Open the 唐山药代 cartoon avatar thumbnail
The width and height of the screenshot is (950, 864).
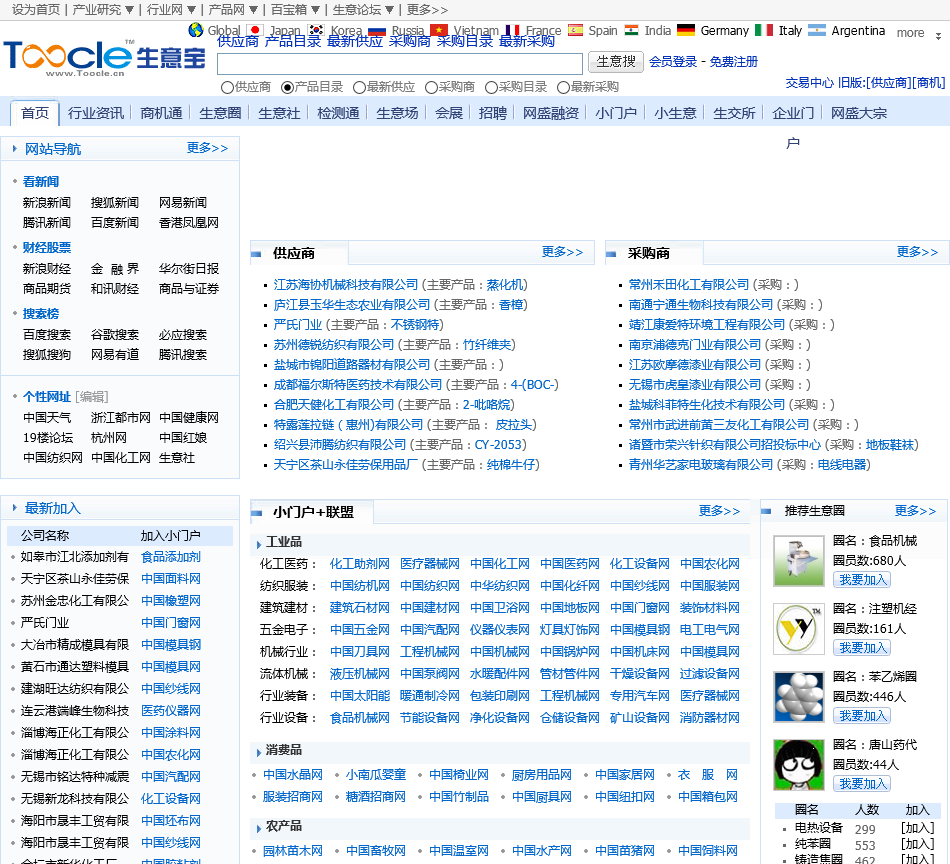[x=799, y=765]
